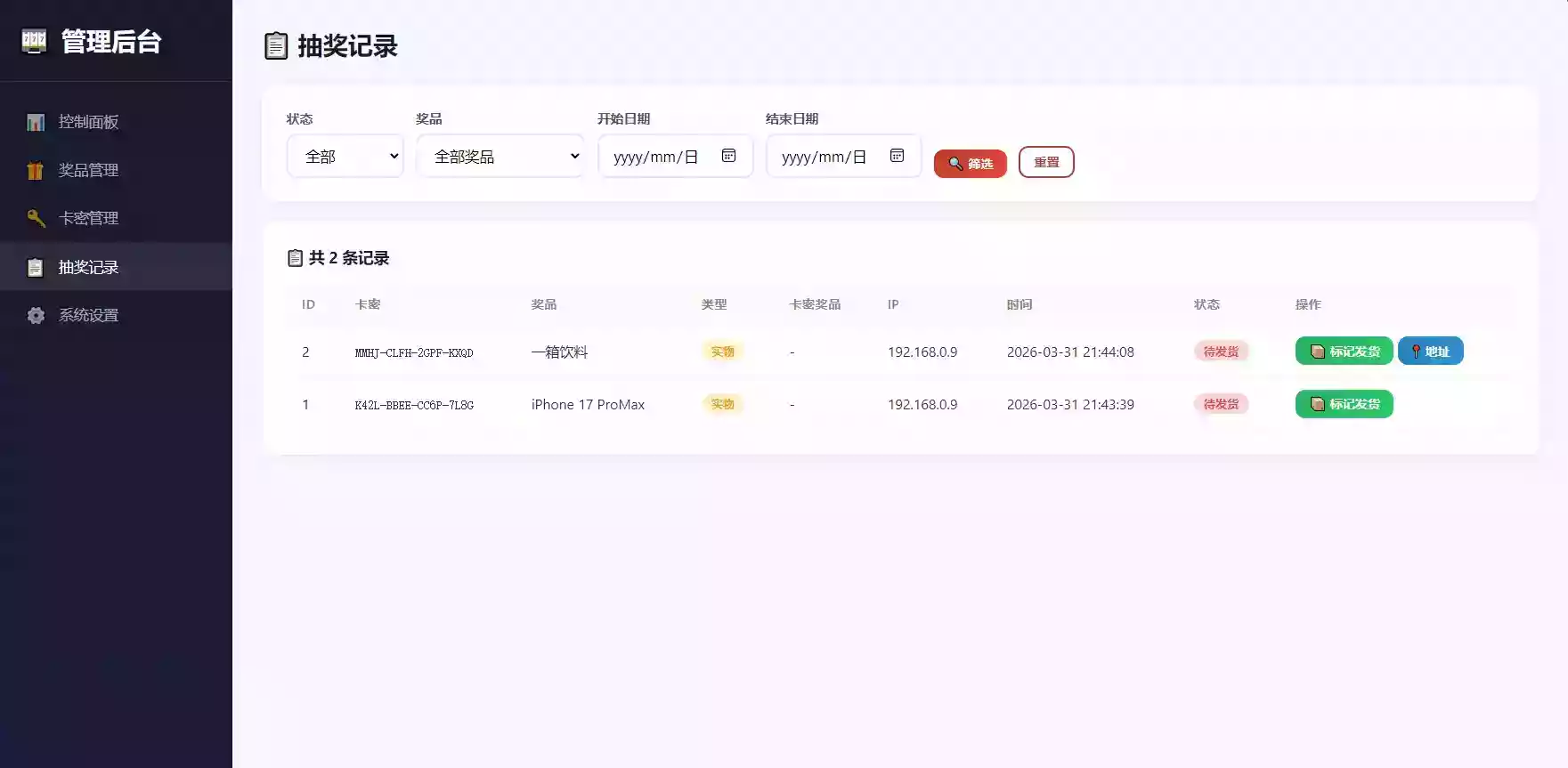Image resolution: width=1568 pixels, height=768 pixels.
Task: Click the 实物 type tag in the iPhone 17 ProMax row
Action: click(723, 404)
